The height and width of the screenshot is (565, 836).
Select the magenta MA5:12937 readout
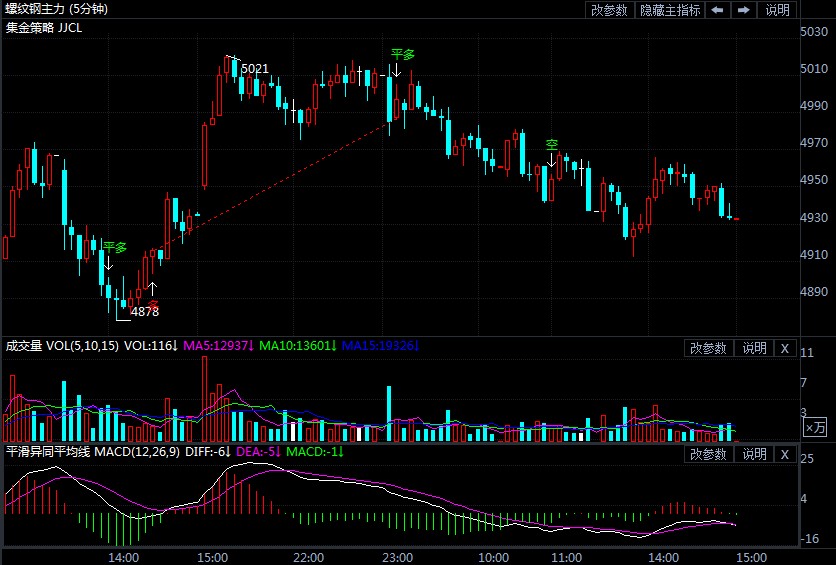click(x=219, y=346)
